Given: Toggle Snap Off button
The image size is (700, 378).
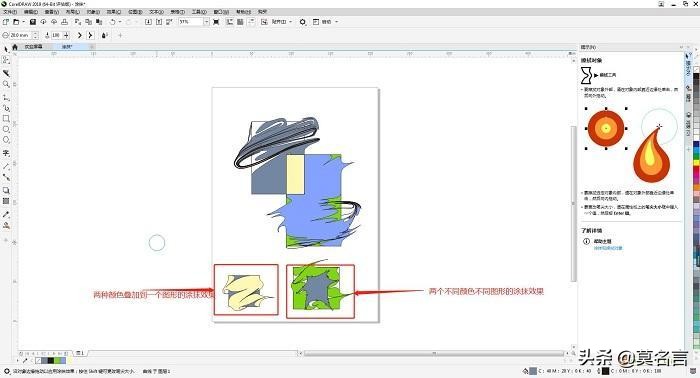Looking at the screenshot, I should pos(264,21).
